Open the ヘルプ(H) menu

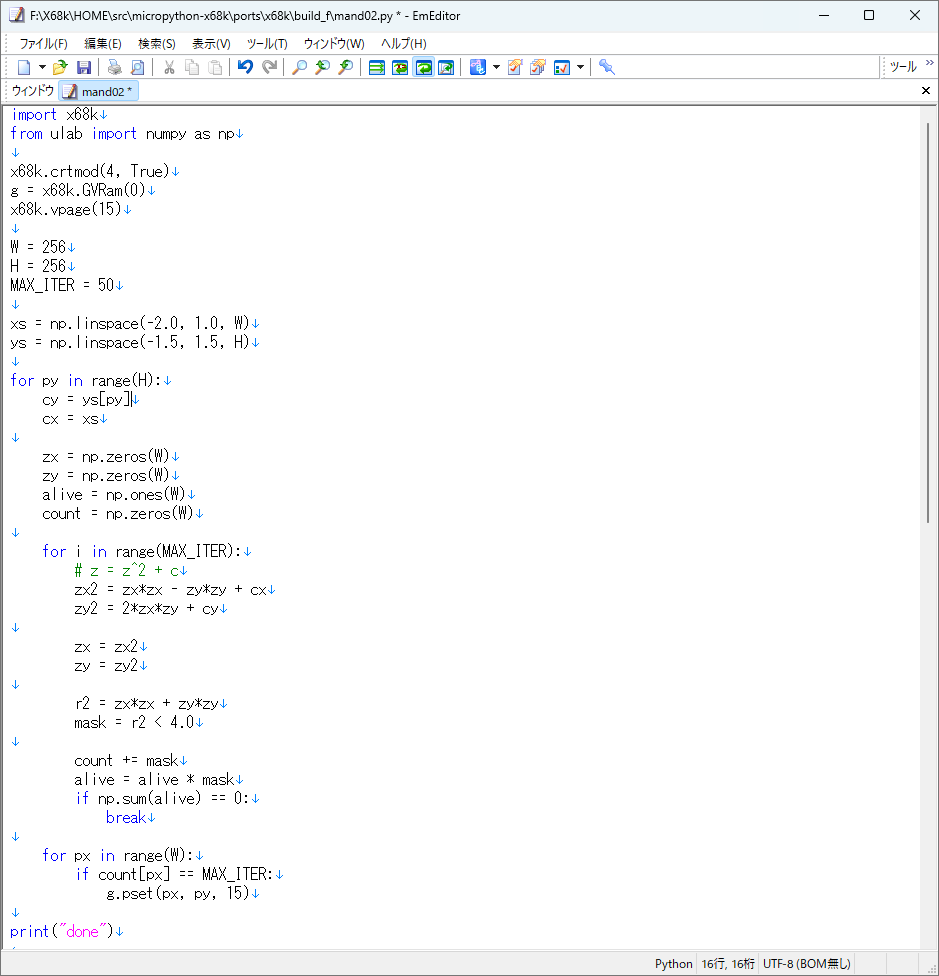coord(404,44)
